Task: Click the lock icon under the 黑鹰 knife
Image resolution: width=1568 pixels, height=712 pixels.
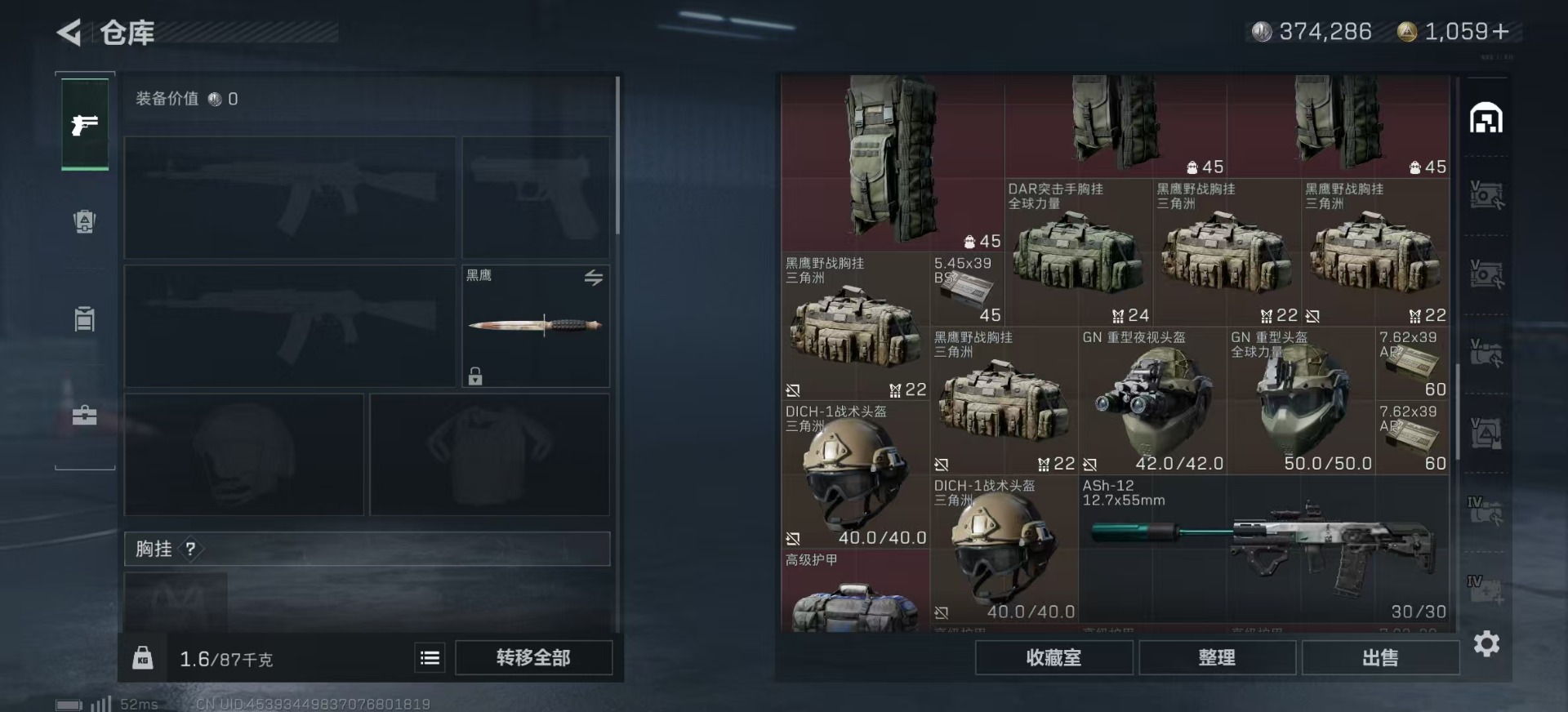Action: tap(475, 376)
